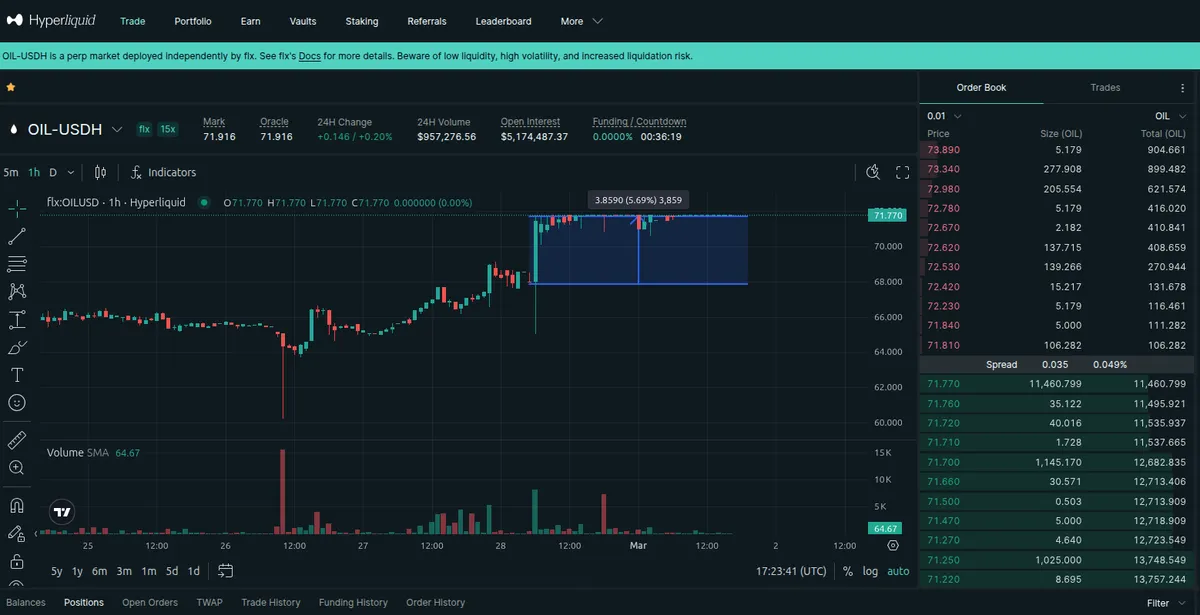Screen dimensions: 1200x615
Task: Open the Funding History tab
Action: [x=353, y=603]
